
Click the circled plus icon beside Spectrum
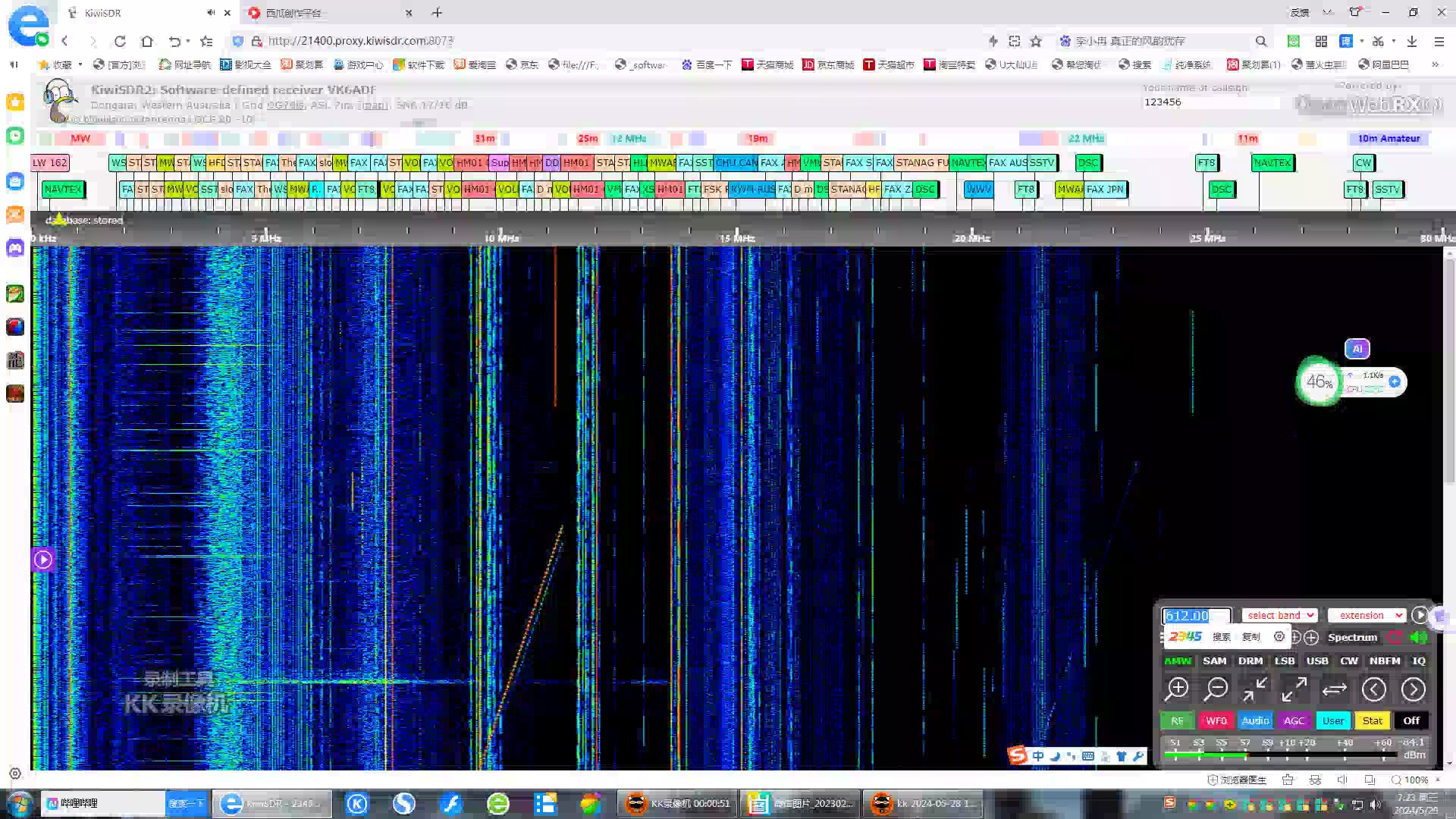pos(1311,637)
